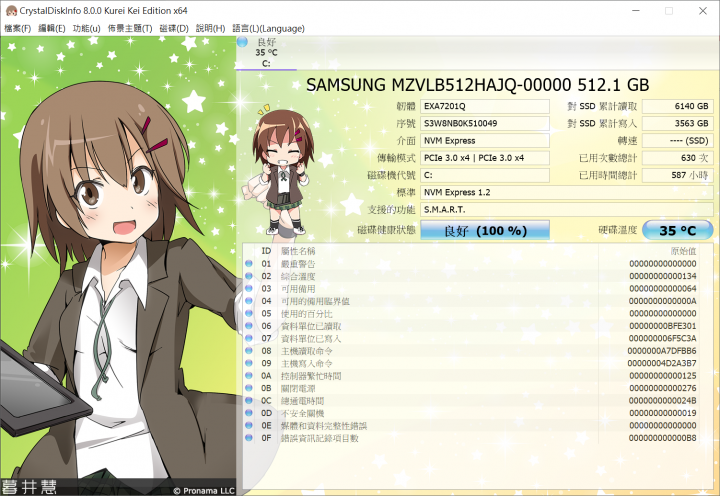Select raw value 000000006F5C3A

(663, 338)
